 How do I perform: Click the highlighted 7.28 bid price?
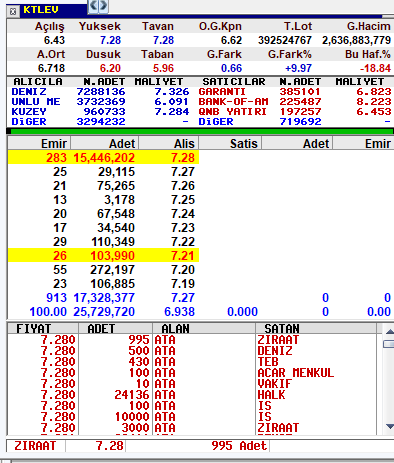click(x=183, y=158)
